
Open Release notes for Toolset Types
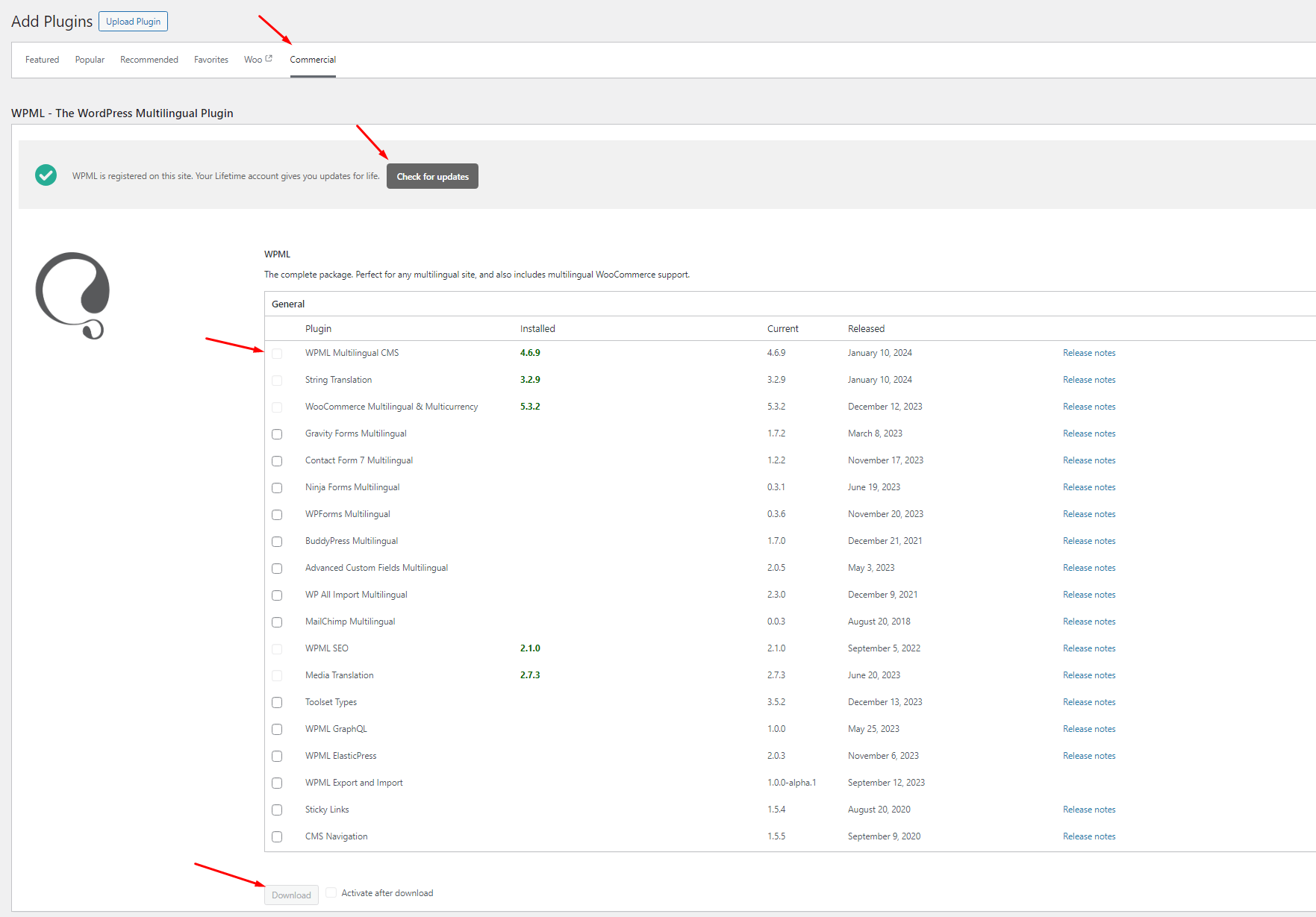(x=1089, y=702)
